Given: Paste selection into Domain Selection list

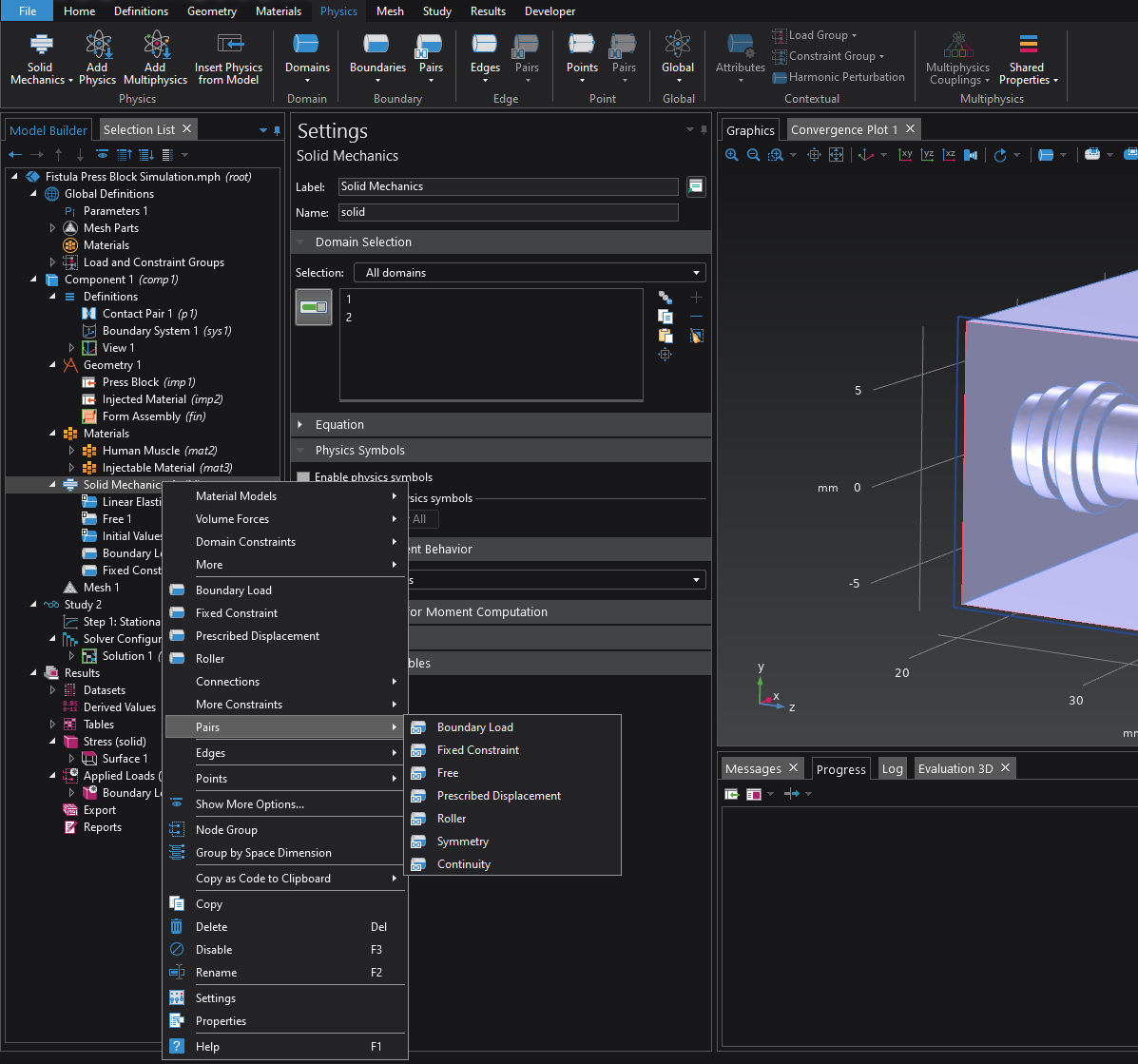Looking at the screenshot, I should (x=665, y=336).
